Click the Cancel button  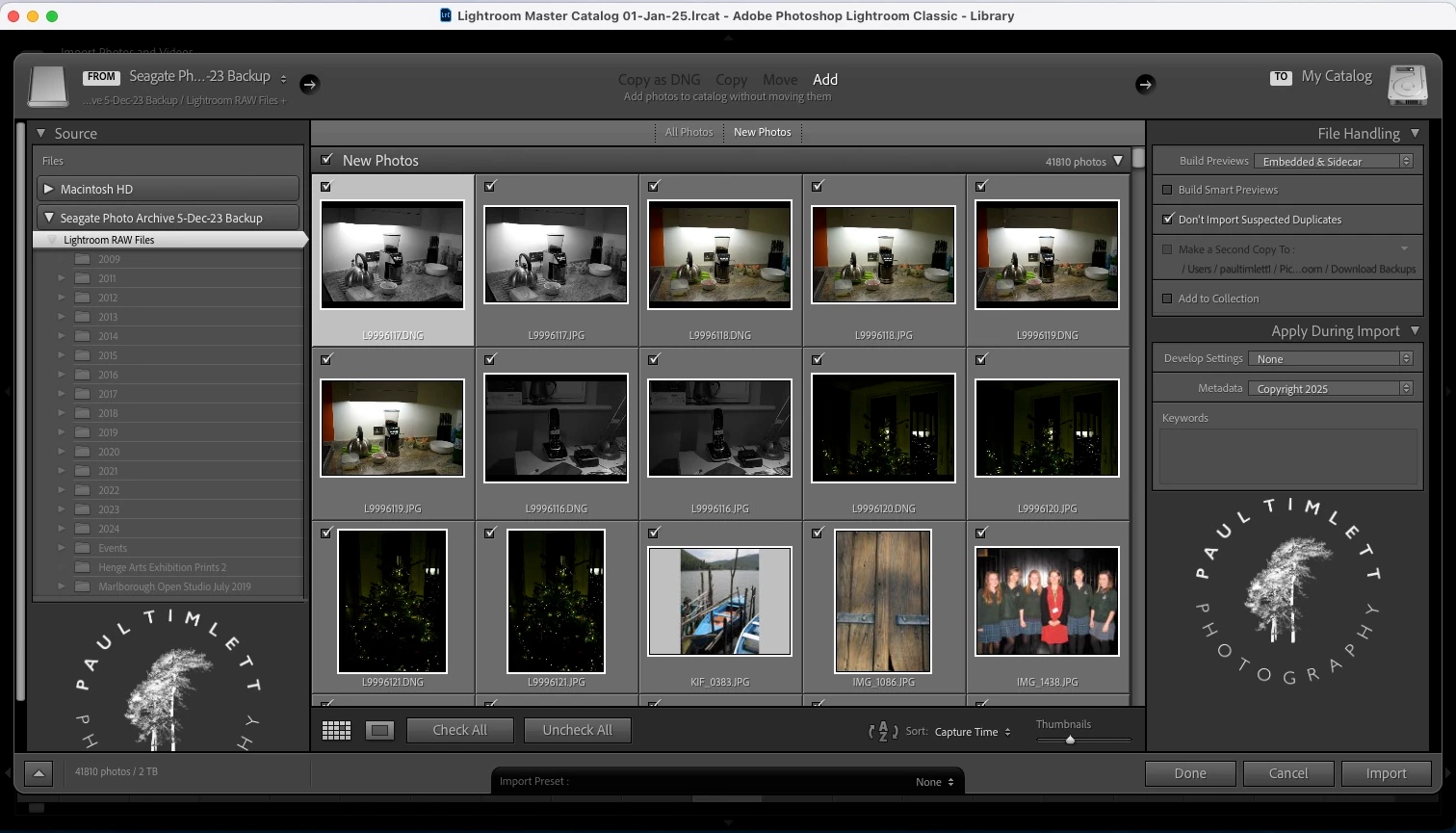pyautogui.click(x=1288, y=773)
